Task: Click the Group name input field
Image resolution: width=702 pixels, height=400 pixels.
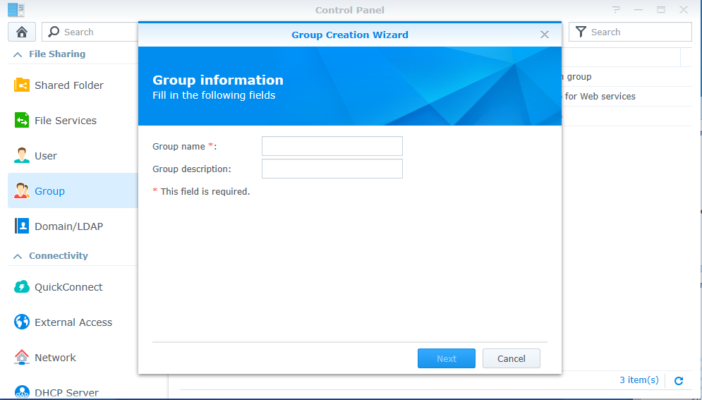Action: pos(332,146)
